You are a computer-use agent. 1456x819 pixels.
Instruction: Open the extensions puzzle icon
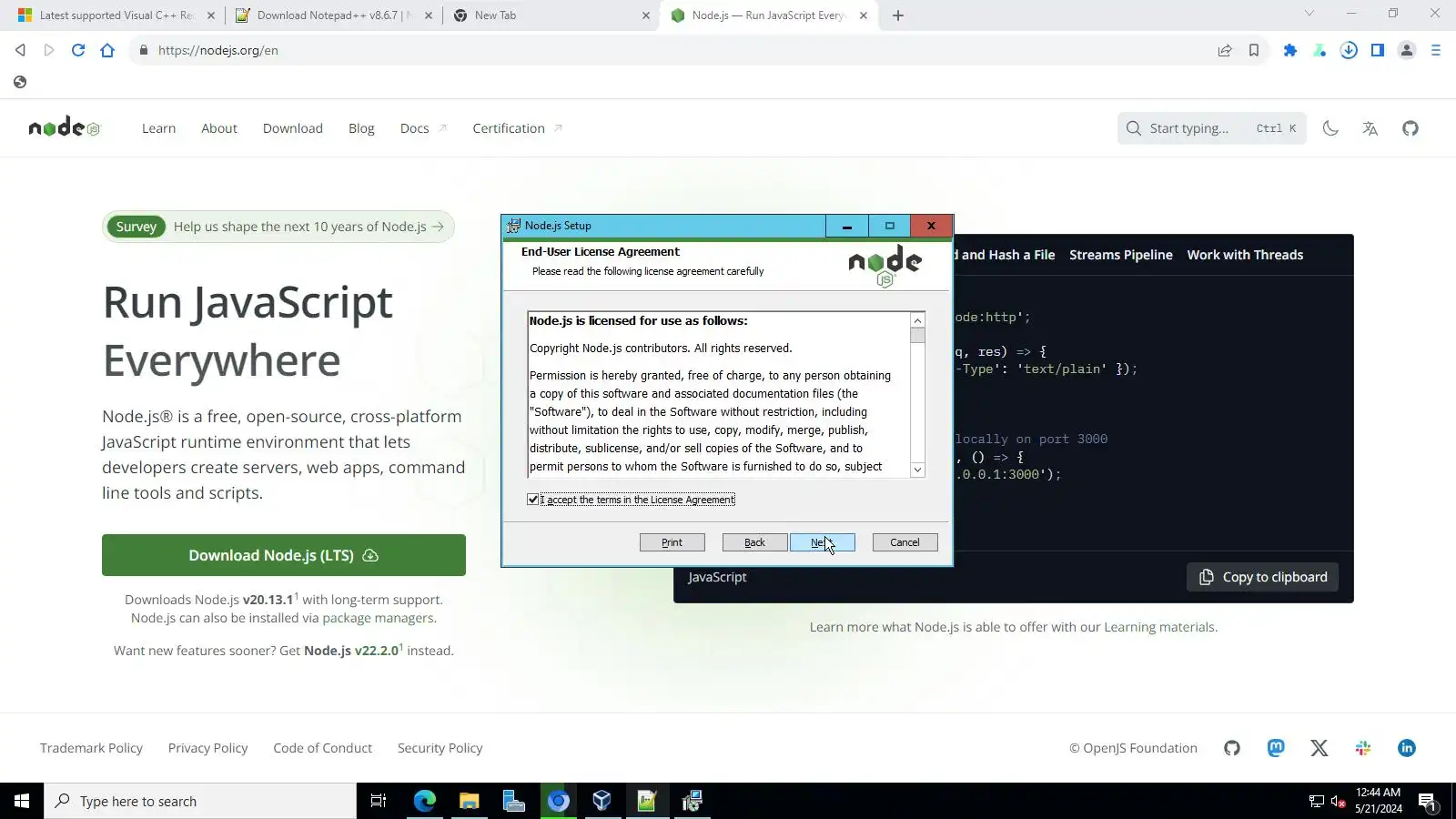click(x=1290, y=50)
